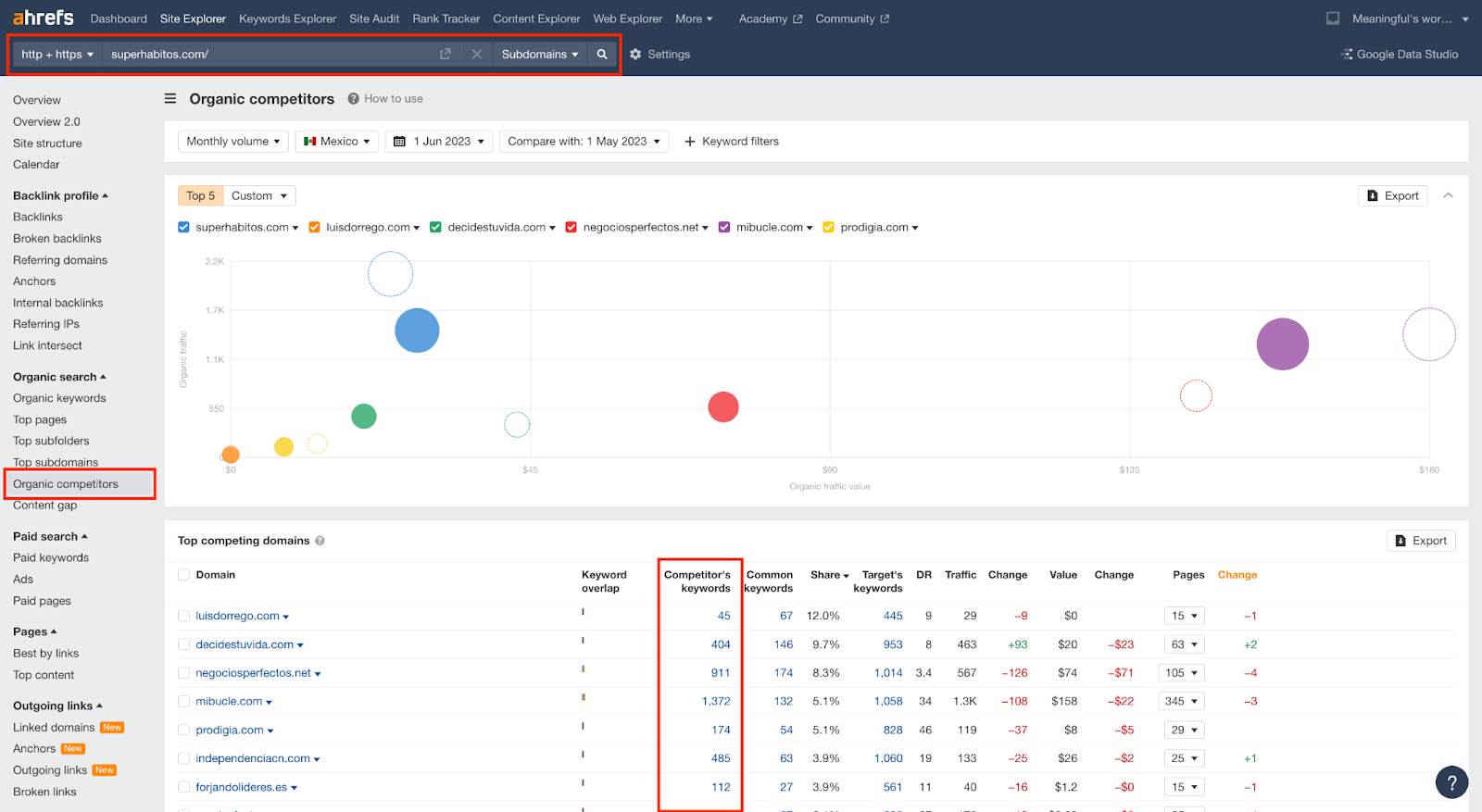Export the Top competing domains table
Screen dimensions: 1482x812
pyautogui.click(x=1421, y=541)
